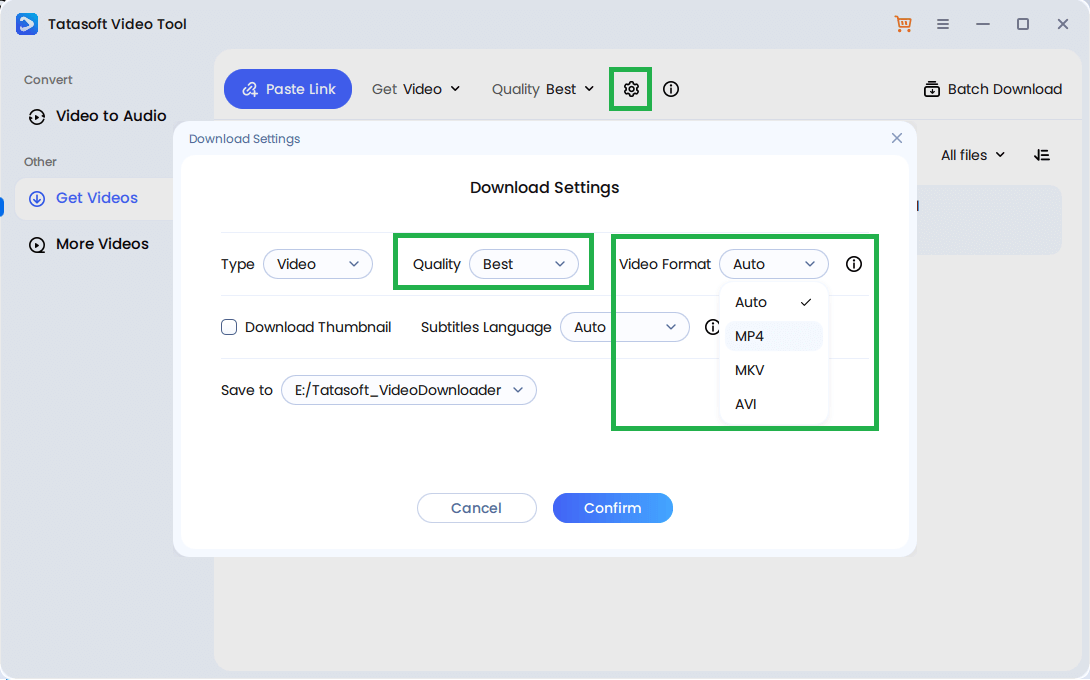
Task: Open the hamburger menu icon
Action: 943,24
